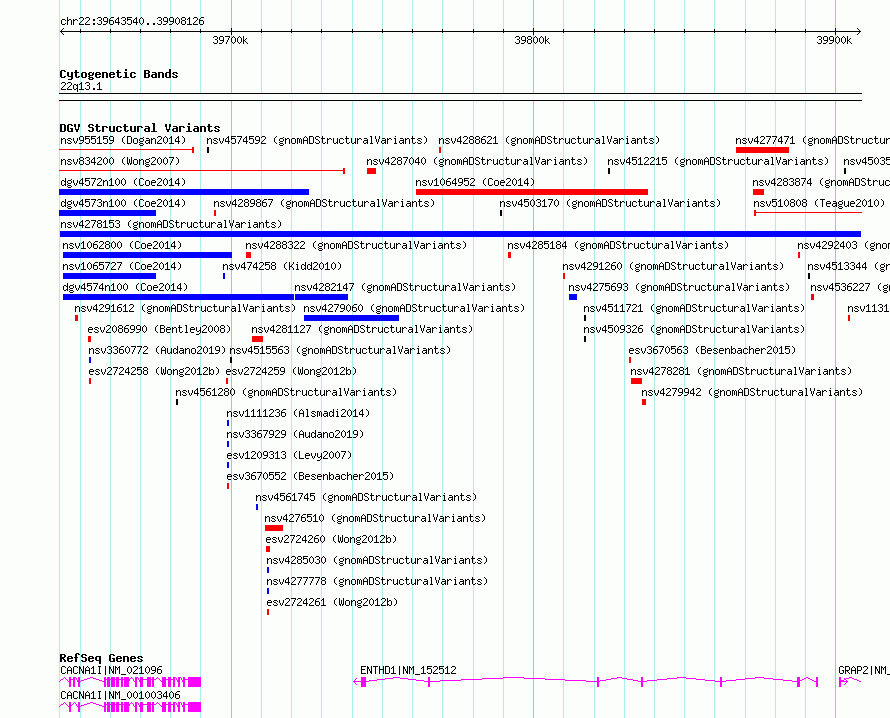Open esv2724260 (Wong2012b) label
Screen dimensions: 890x718
[x=331, y=539]
